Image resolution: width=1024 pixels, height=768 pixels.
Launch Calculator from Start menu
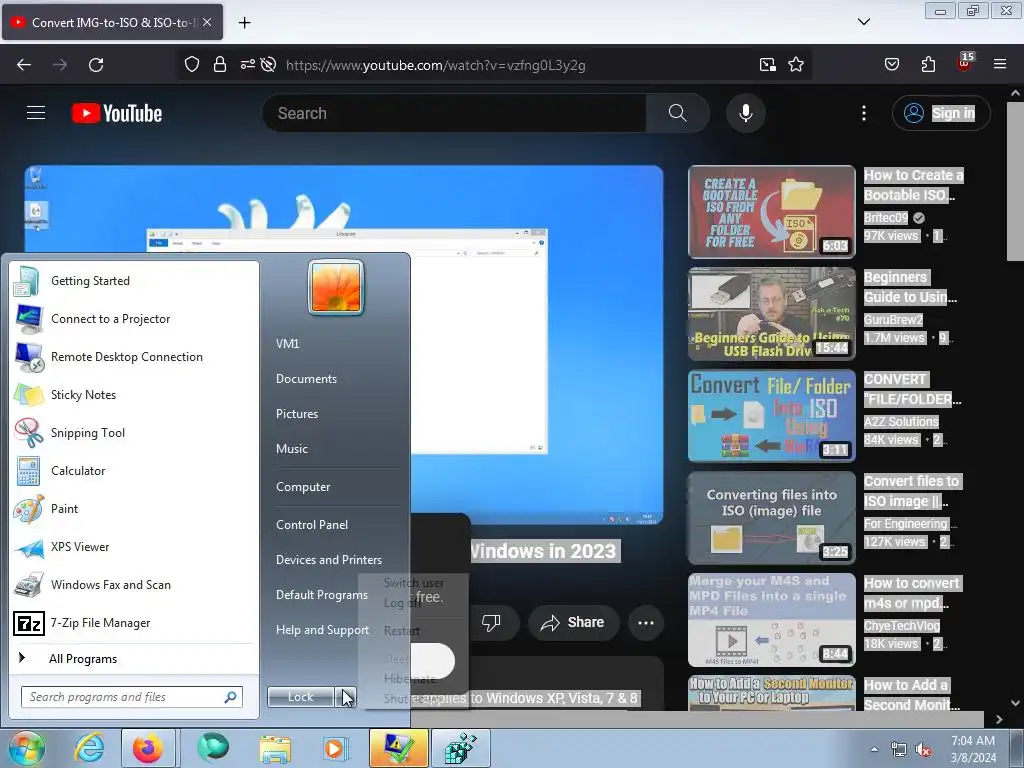[x=134, y=470]
